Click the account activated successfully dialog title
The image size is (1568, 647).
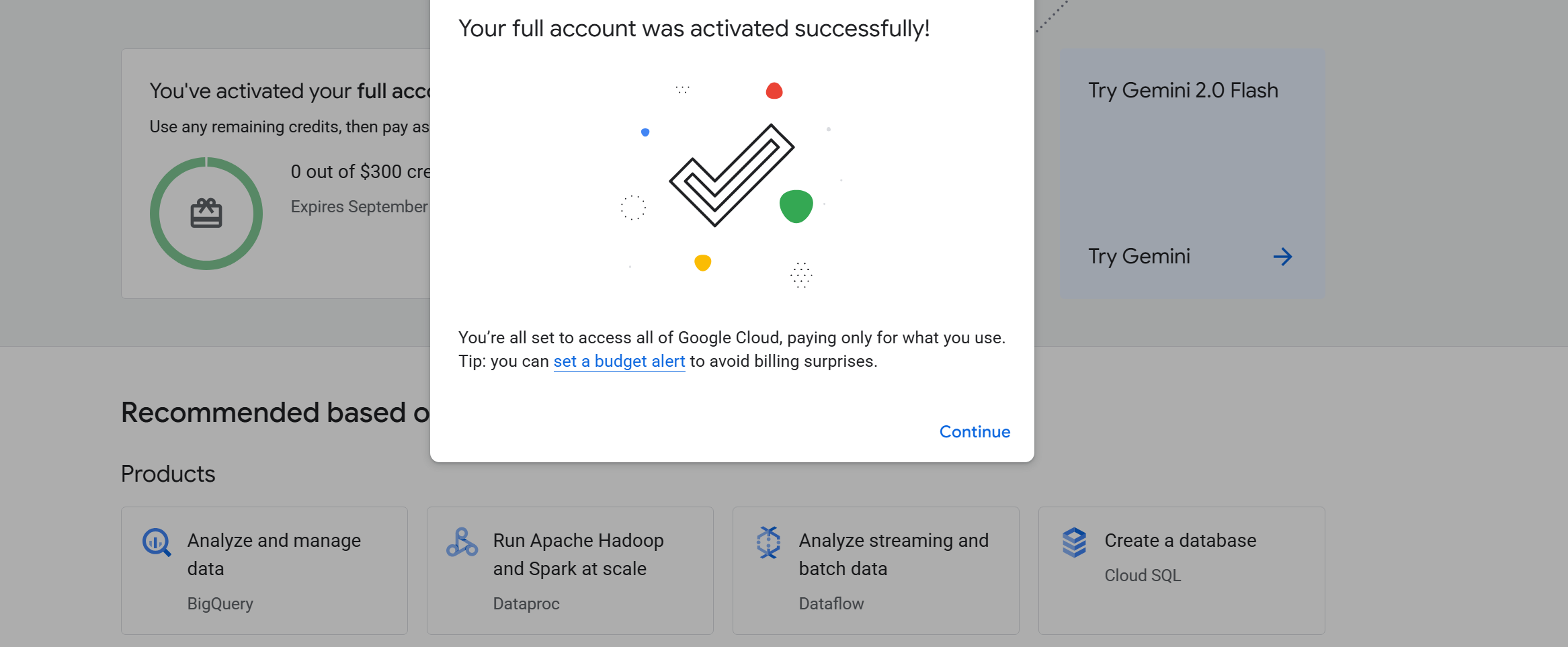[x=694, y=29]
